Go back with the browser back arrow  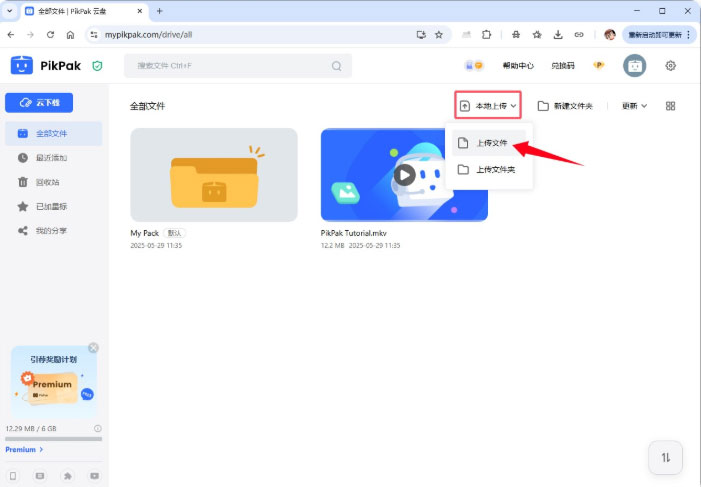[11, 34]
